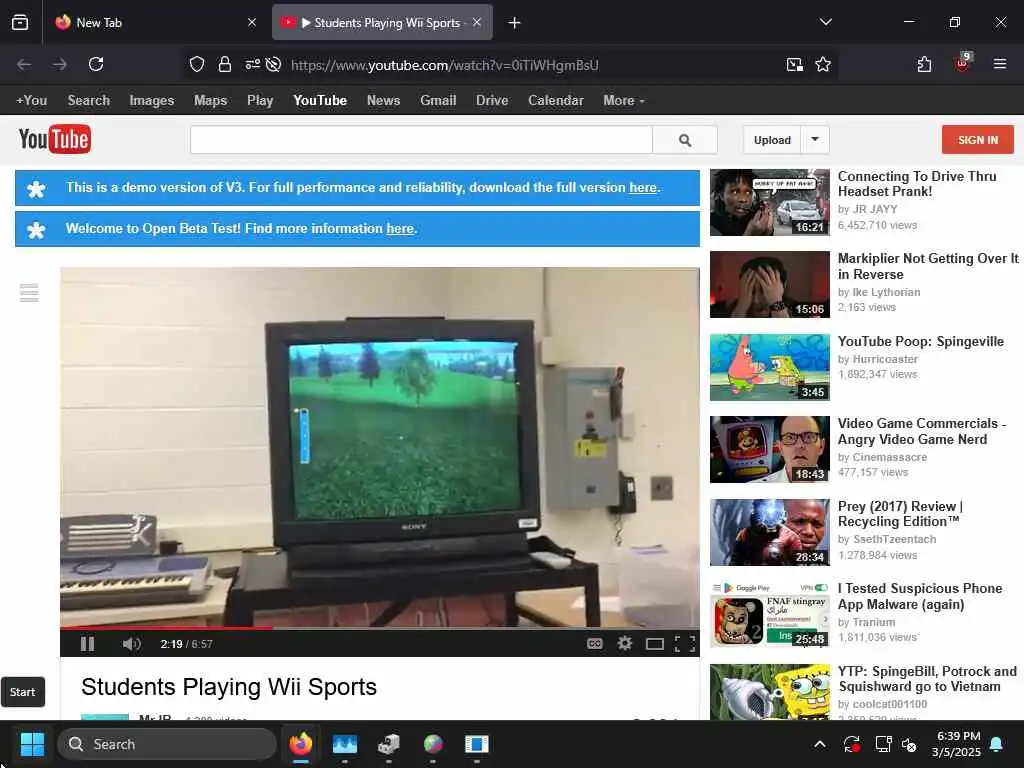Click the YouTube search magnifier button
This screenshot has height=768, width=1024.
point(685,140)
